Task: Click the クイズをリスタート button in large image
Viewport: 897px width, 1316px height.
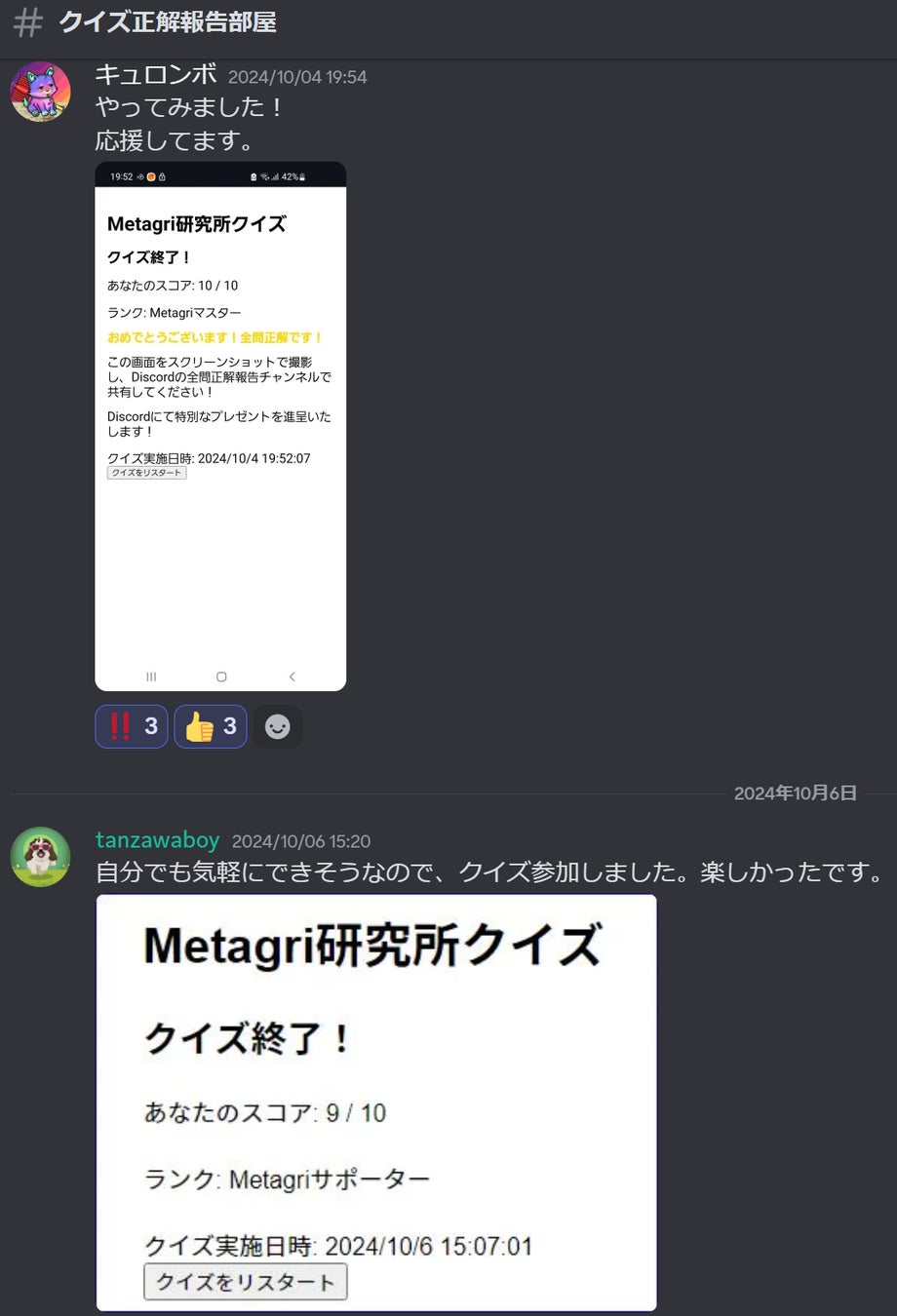Action: pos(246,1281)
